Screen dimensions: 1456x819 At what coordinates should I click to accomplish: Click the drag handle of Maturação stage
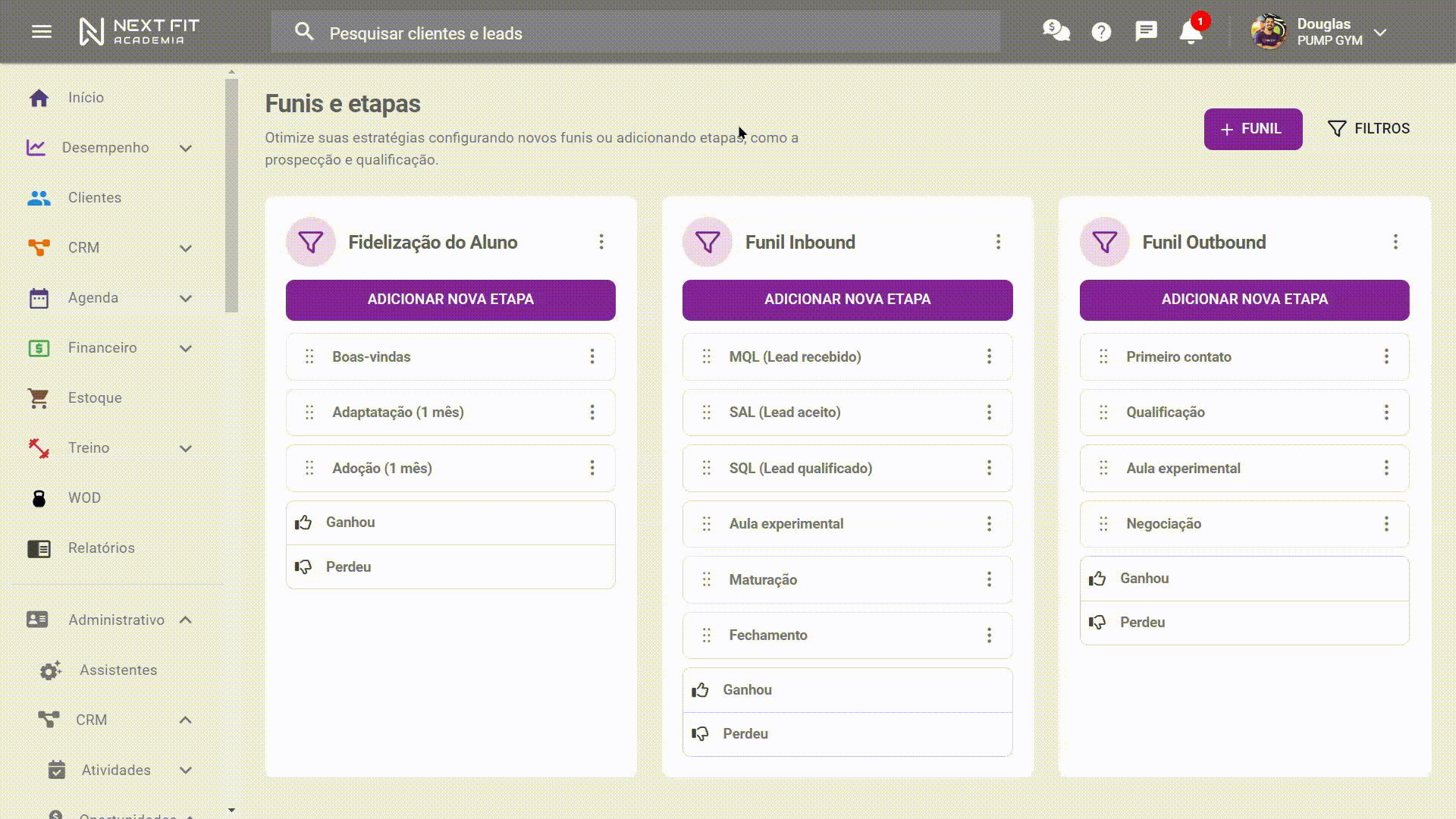pos(706,579)
